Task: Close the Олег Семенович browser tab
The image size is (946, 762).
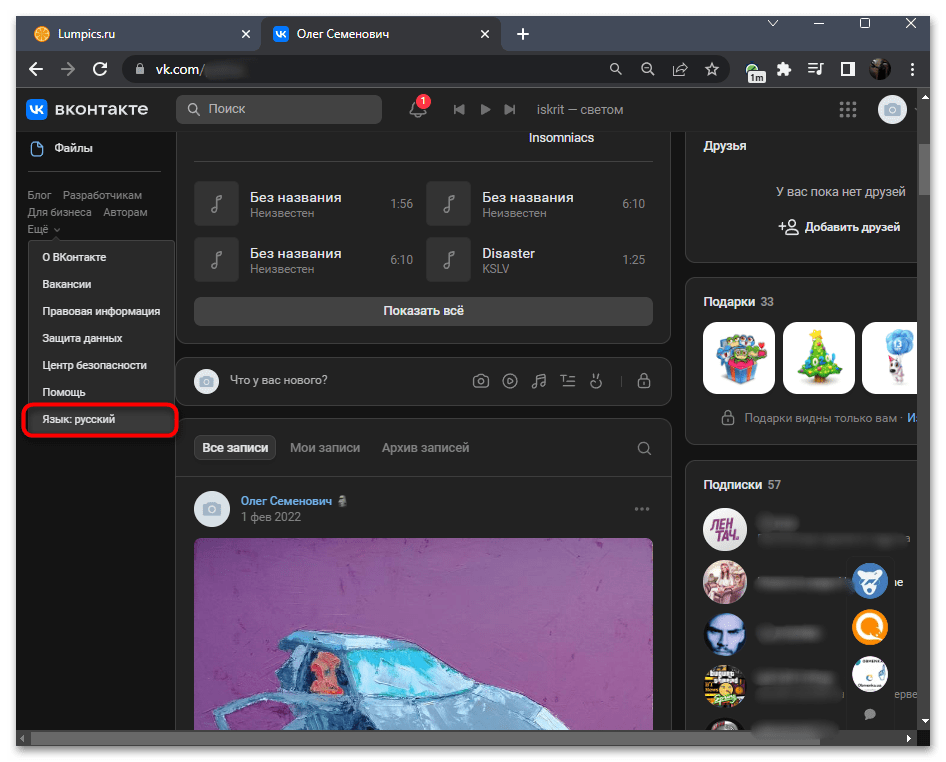Action: (x=484, y=34)
